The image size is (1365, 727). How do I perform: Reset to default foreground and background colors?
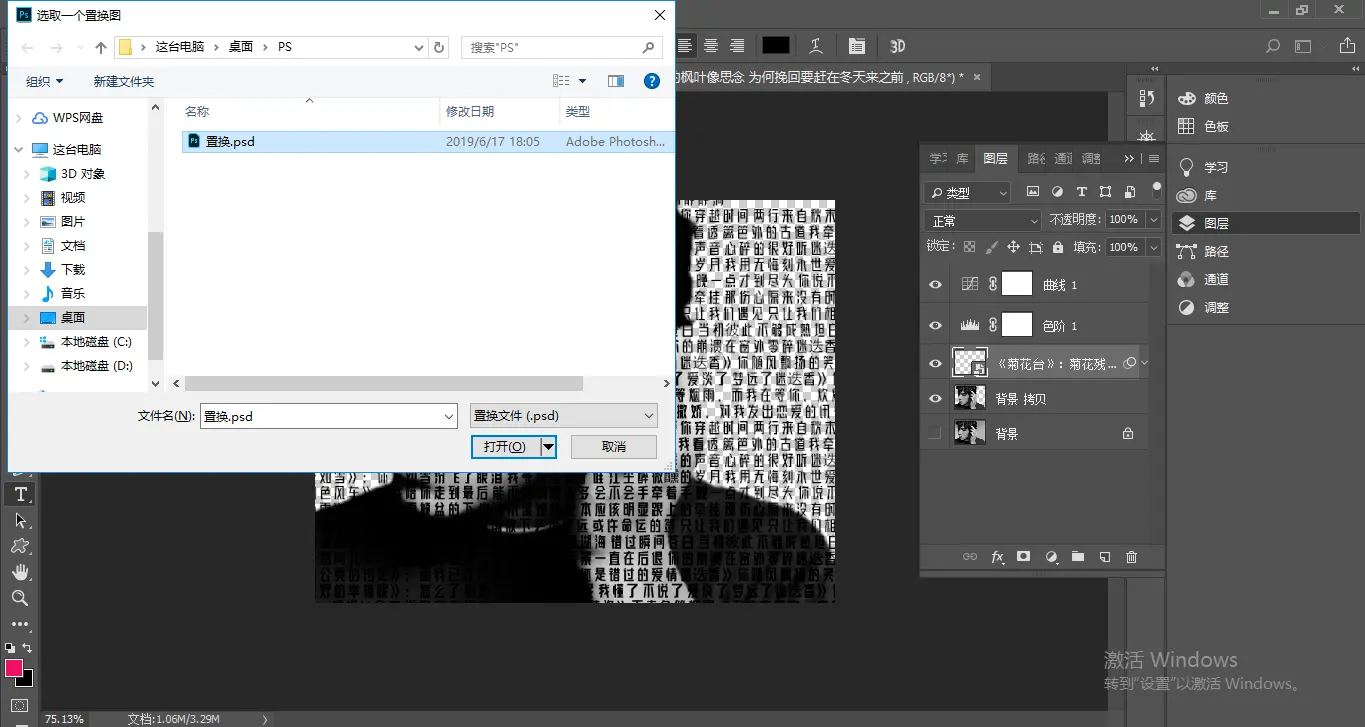click(10, 648)
